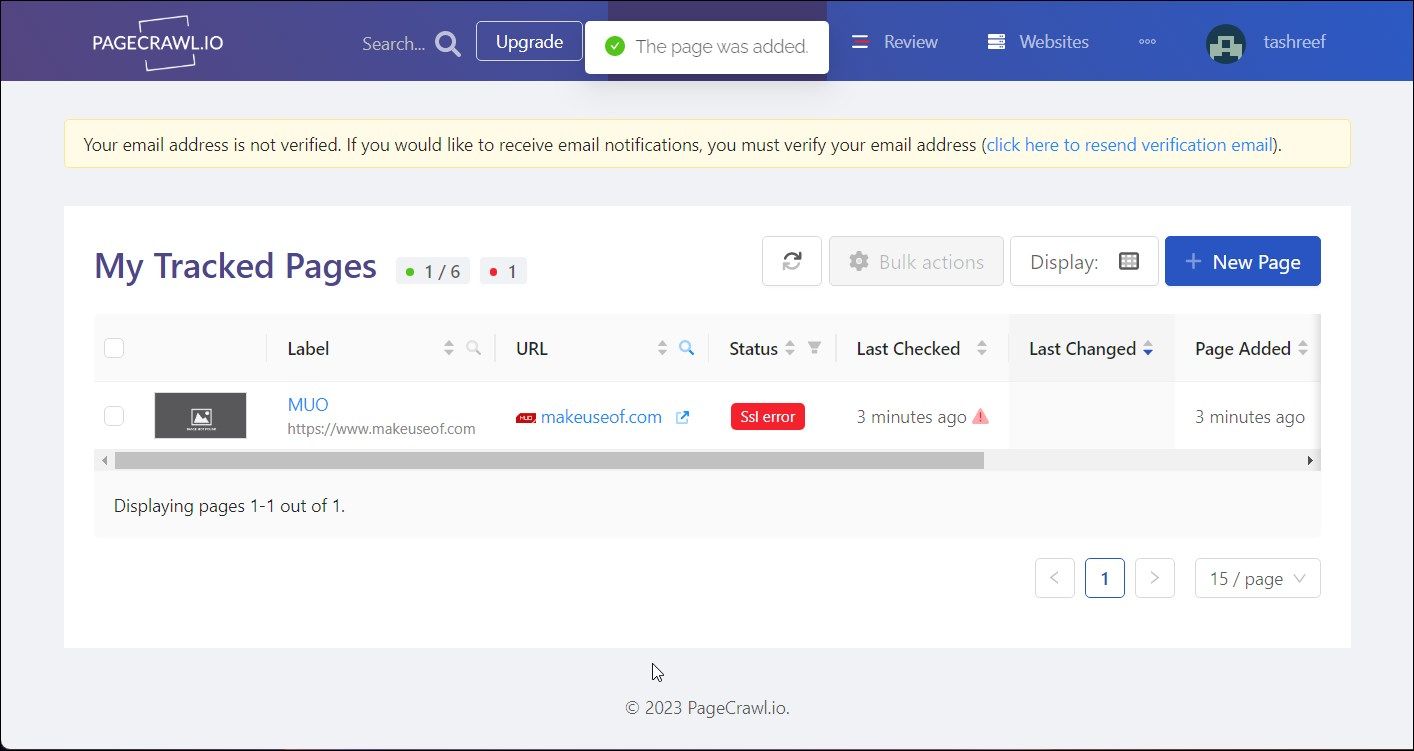Open the Display view selector
Image resolution: width=1414 pixels, height=751 pixels.
[1084, 262]
